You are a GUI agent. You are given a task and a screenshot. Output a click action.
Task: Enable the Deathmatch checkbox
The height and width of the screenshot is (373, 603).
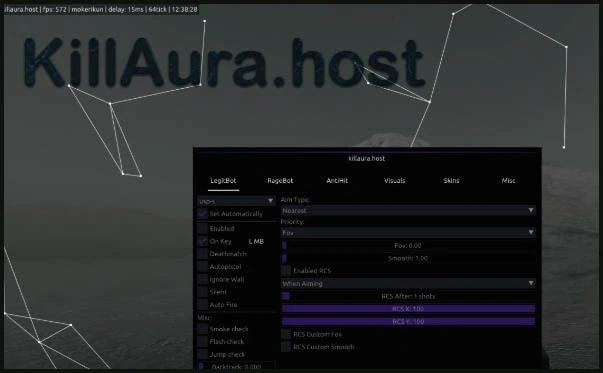pos(202,254)
